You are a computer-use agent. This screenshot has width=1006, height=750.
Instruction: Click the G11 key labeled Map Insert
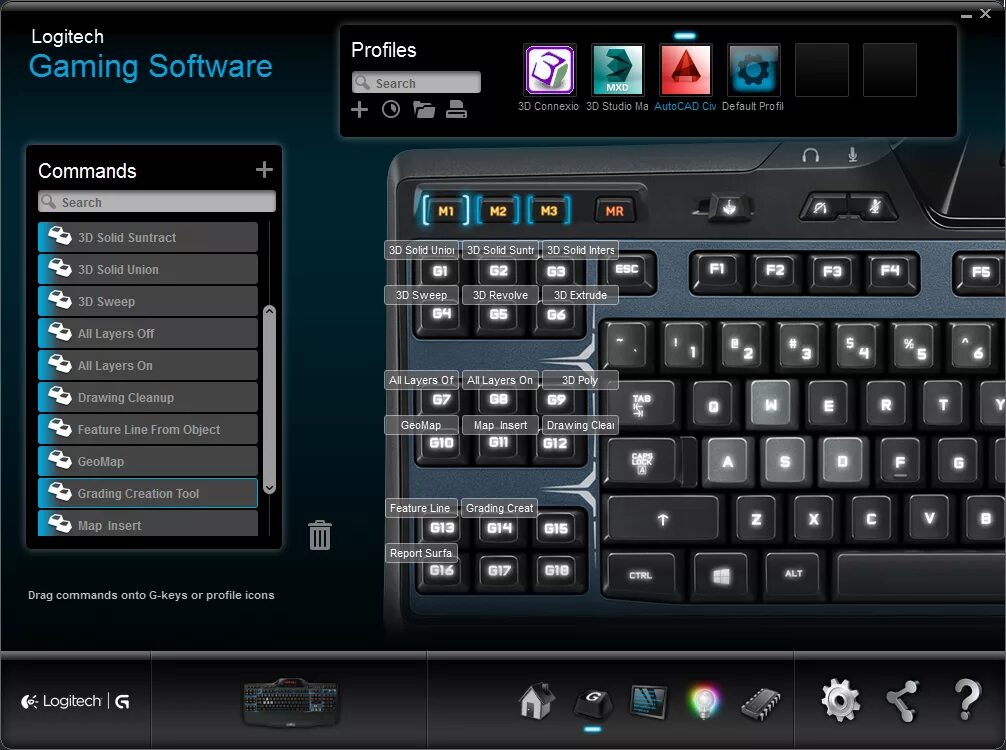pyautogui.click(x=499, y=443)
